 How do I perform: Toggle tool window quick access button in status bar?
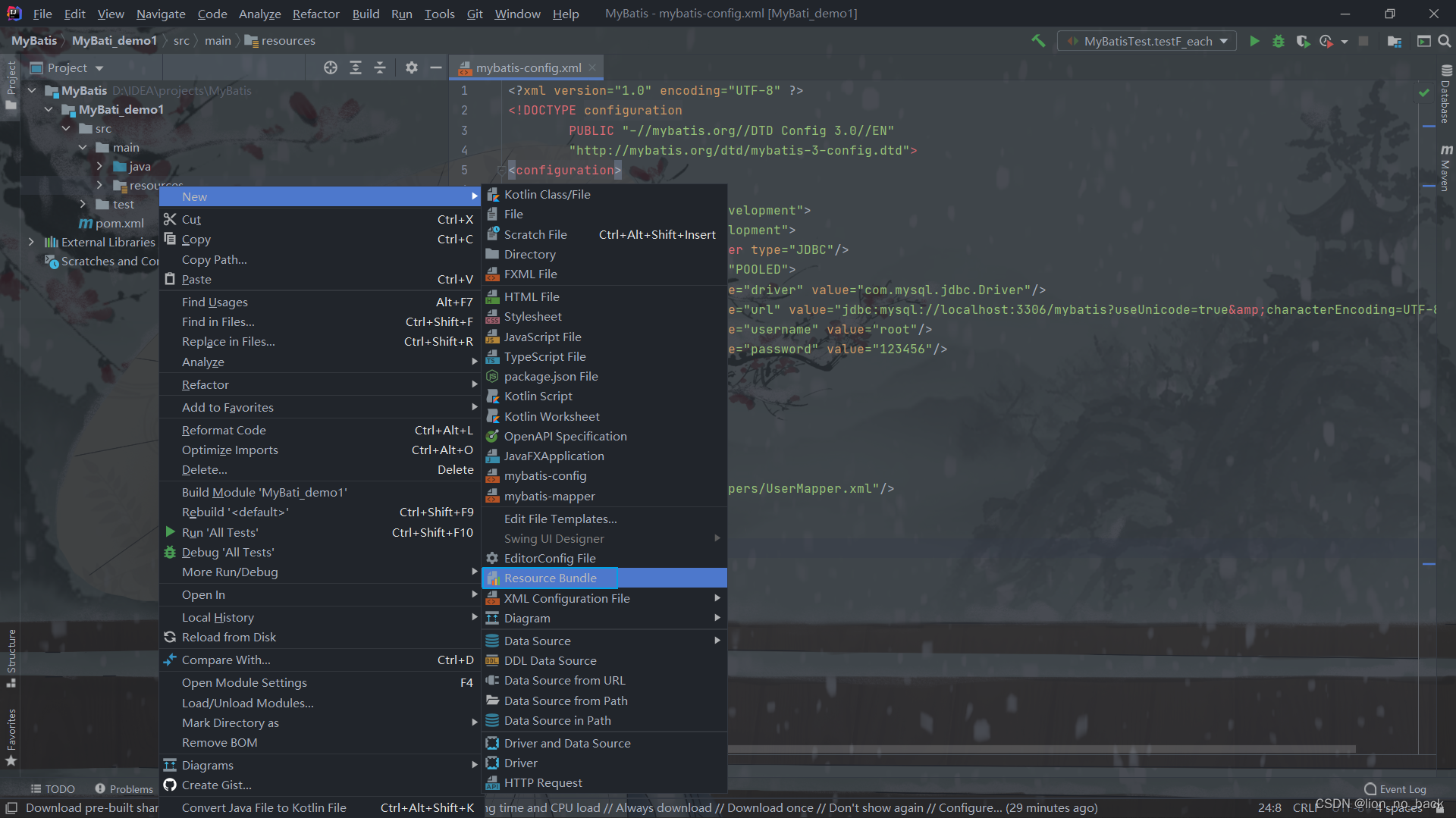pyautogui.click(x=11, y=808)
